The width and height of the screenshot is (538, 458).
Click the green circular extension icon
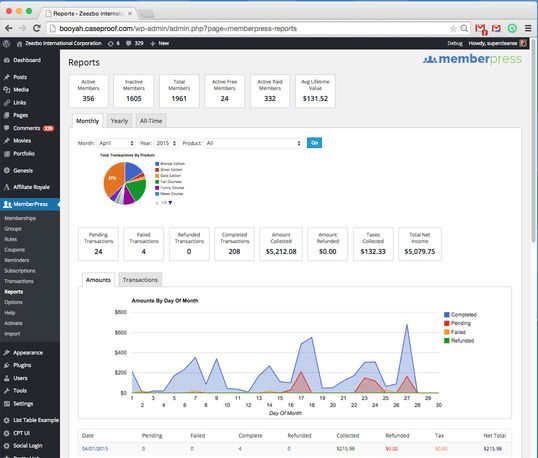512,28
